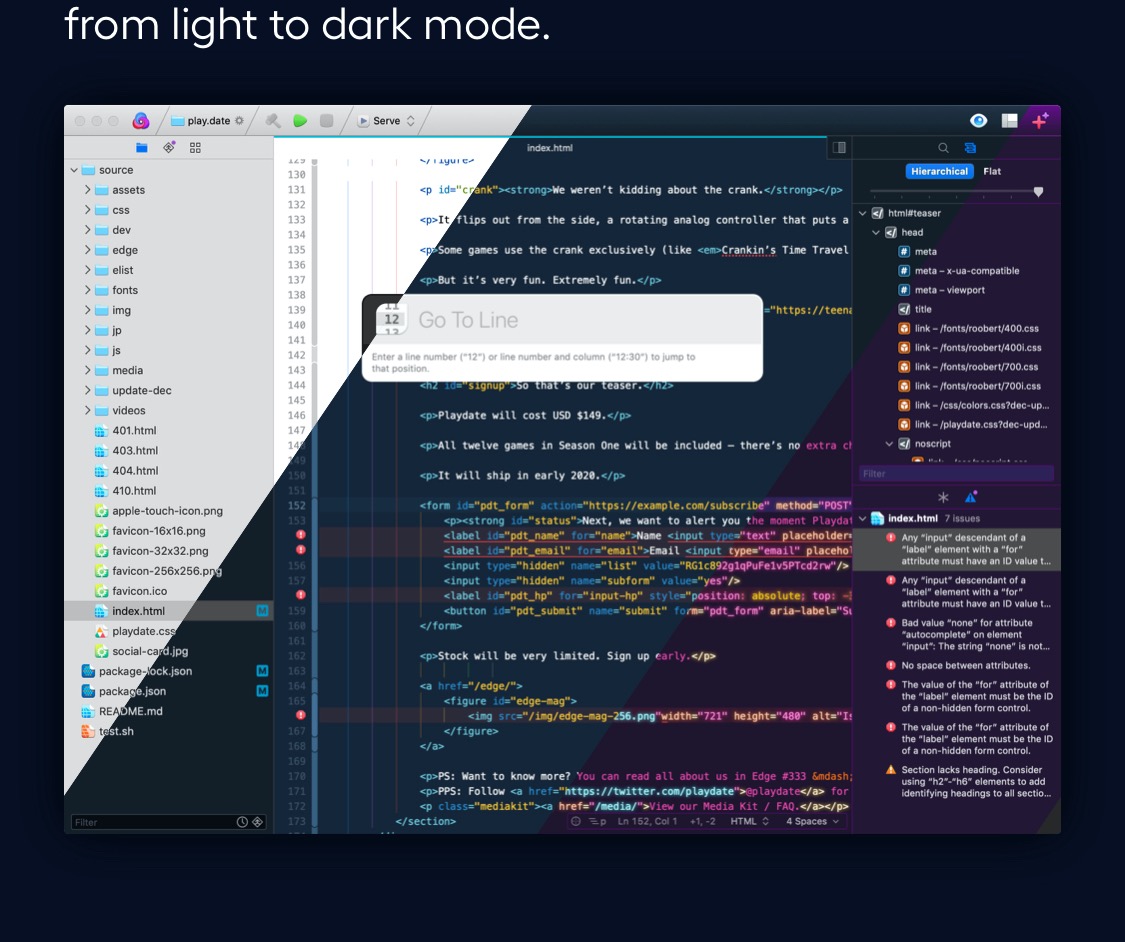Open the Serve task selector
1125x942 pixels.
pos(387,121)
